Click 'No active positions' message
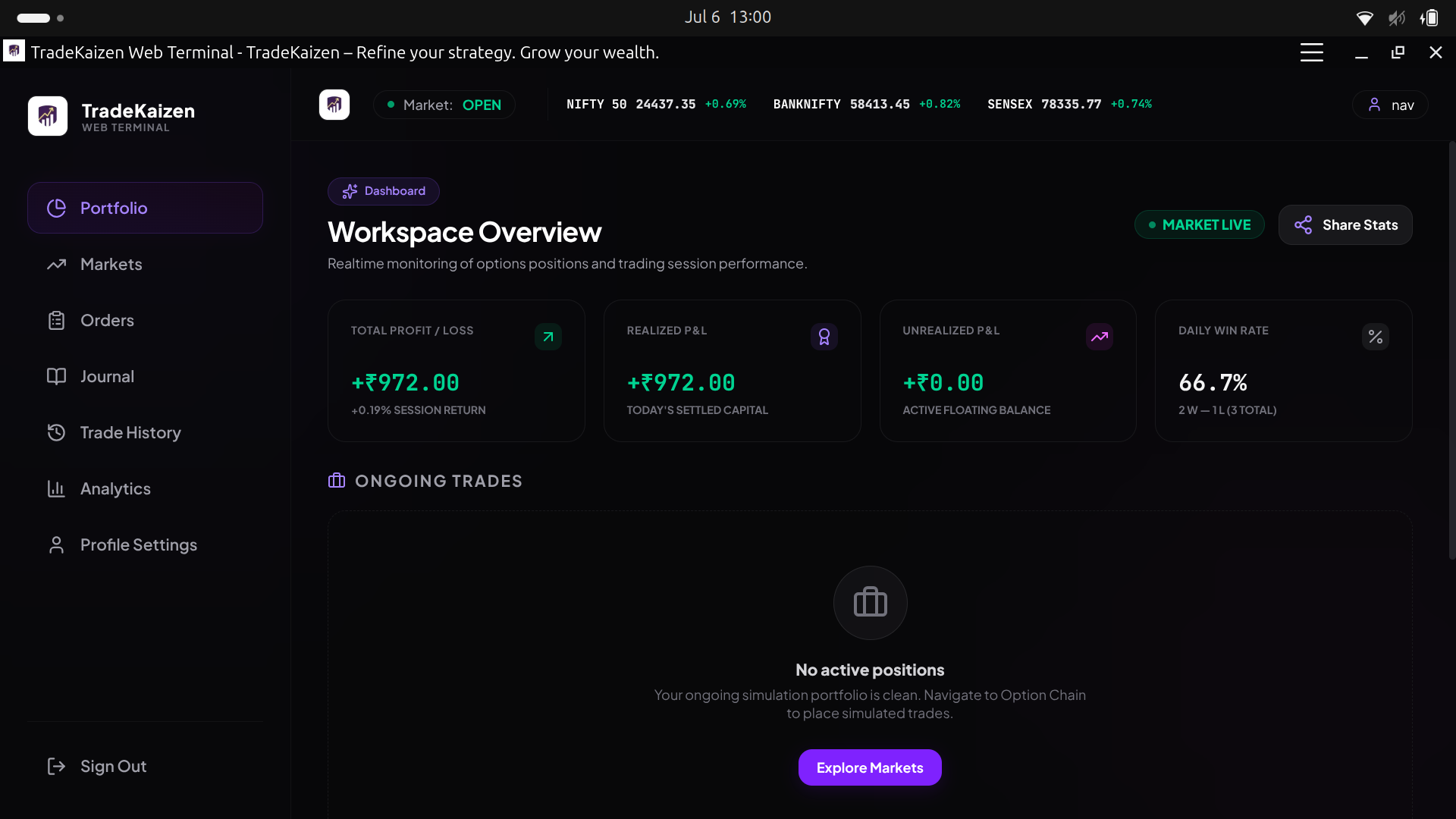The height and width of the screenshot is (819, 1456). point(870,670)
